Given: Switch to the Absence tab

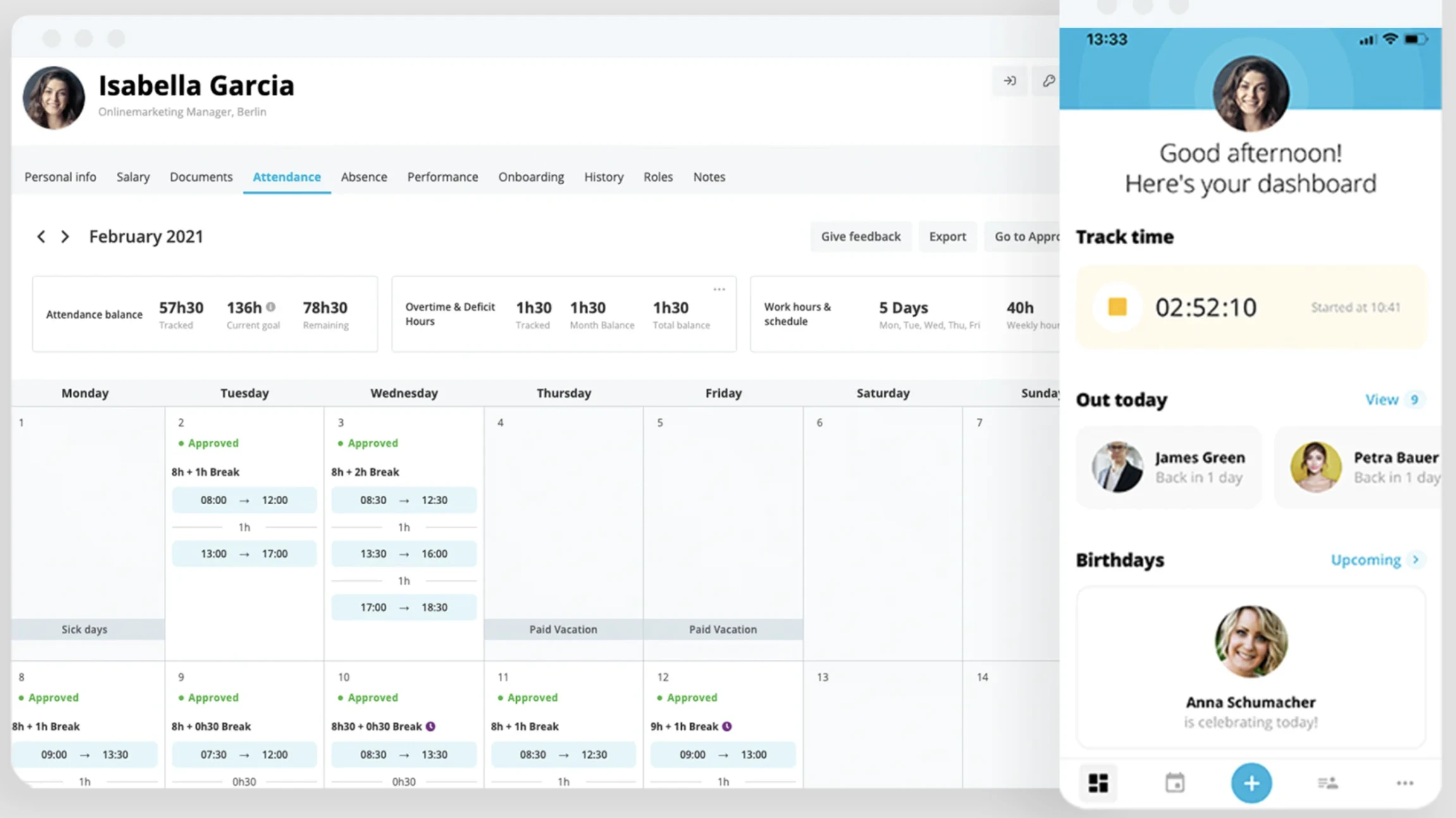Looking at the screenshot, I should click(x=364, y=177).
